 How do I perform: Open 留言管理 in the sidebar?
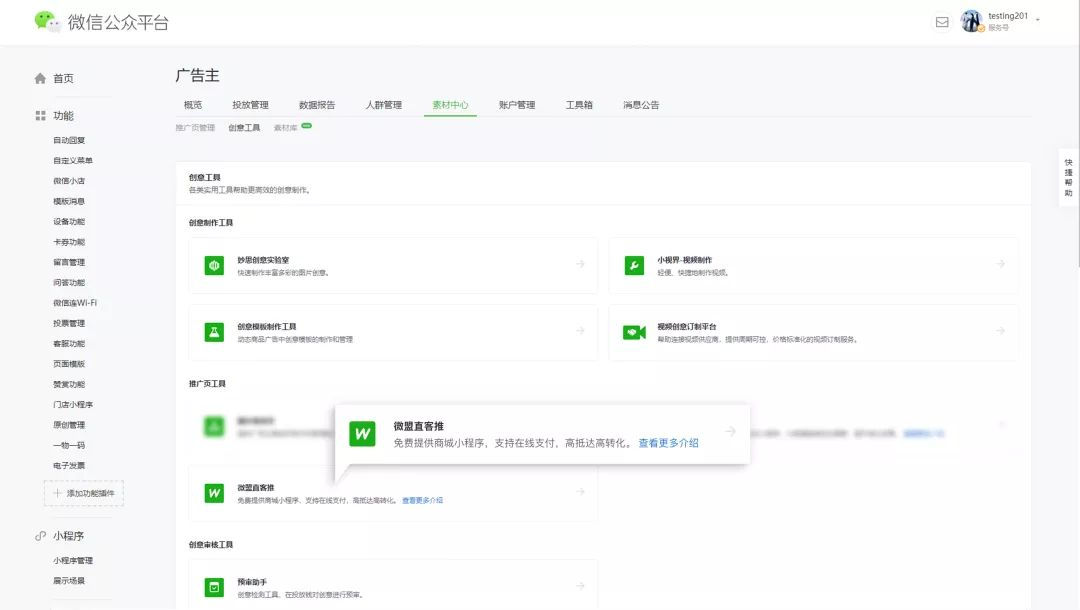[69, 262]
